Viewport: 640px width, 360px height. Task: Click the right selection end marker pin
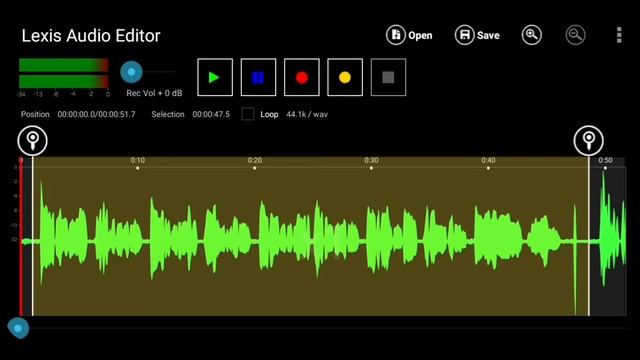589,141
